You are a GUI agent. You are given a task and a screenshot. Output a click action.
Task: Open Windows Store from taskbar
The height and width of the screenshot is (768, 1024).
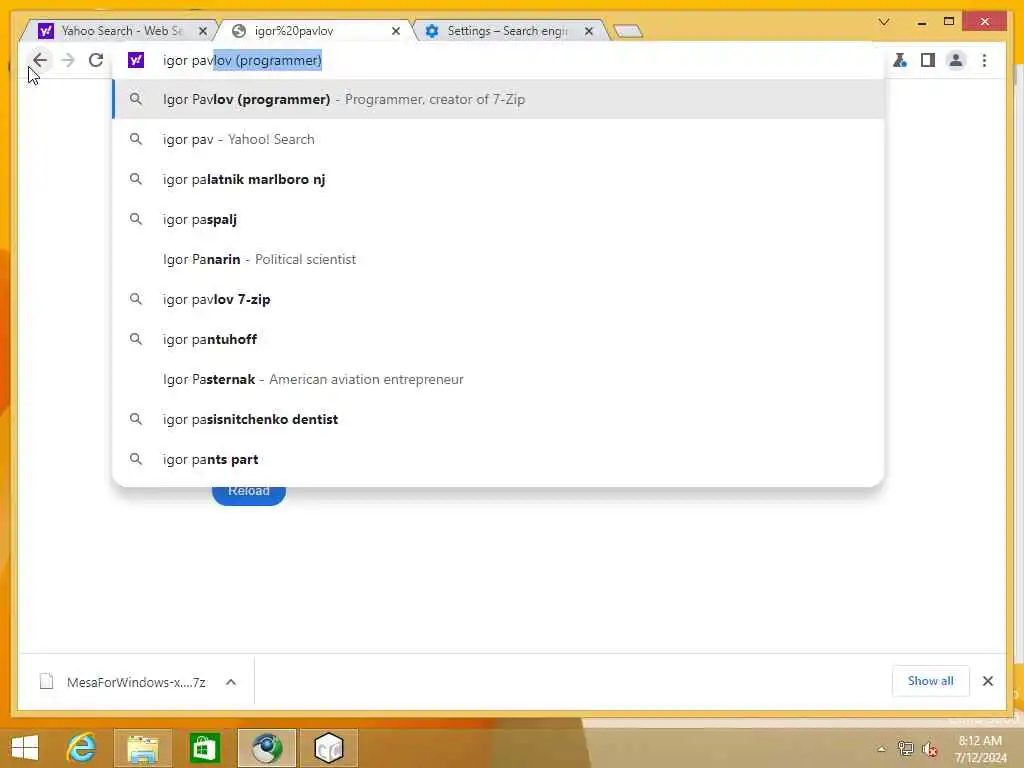coord(204,748)
